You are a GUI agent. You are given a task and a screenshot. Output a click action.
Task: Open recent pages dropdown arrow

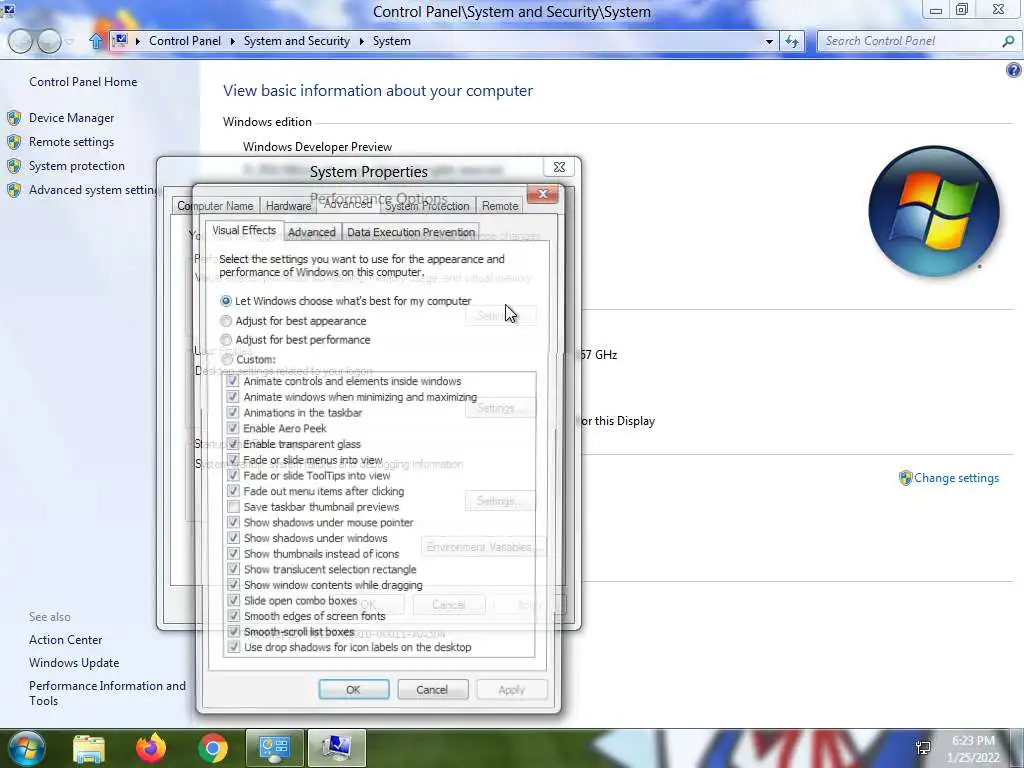pos(70,42)
